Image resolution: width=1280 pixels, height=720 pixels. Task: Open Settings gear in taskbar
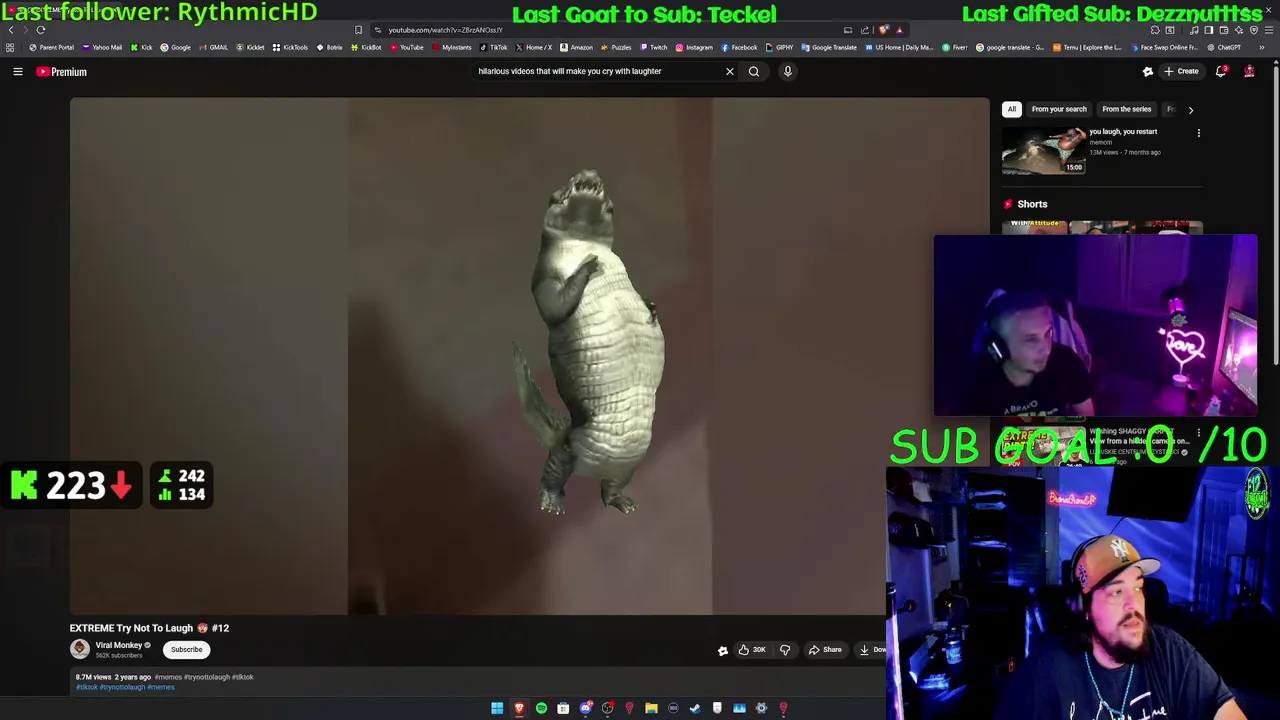click(761, 708)
